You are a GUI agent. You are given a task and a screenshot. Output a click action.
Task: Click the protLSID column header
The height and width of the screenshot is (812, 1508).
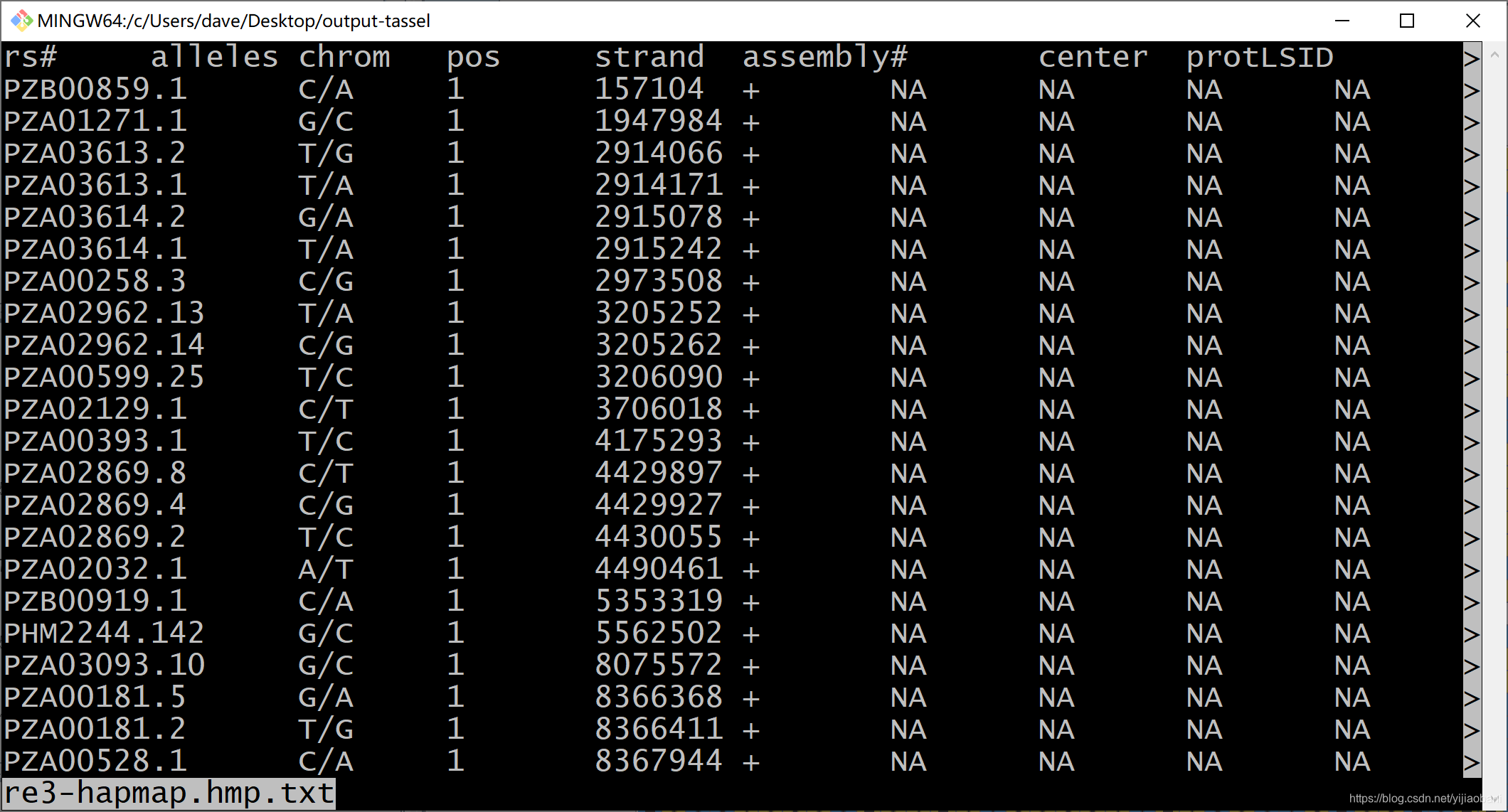click(1259, 58)
